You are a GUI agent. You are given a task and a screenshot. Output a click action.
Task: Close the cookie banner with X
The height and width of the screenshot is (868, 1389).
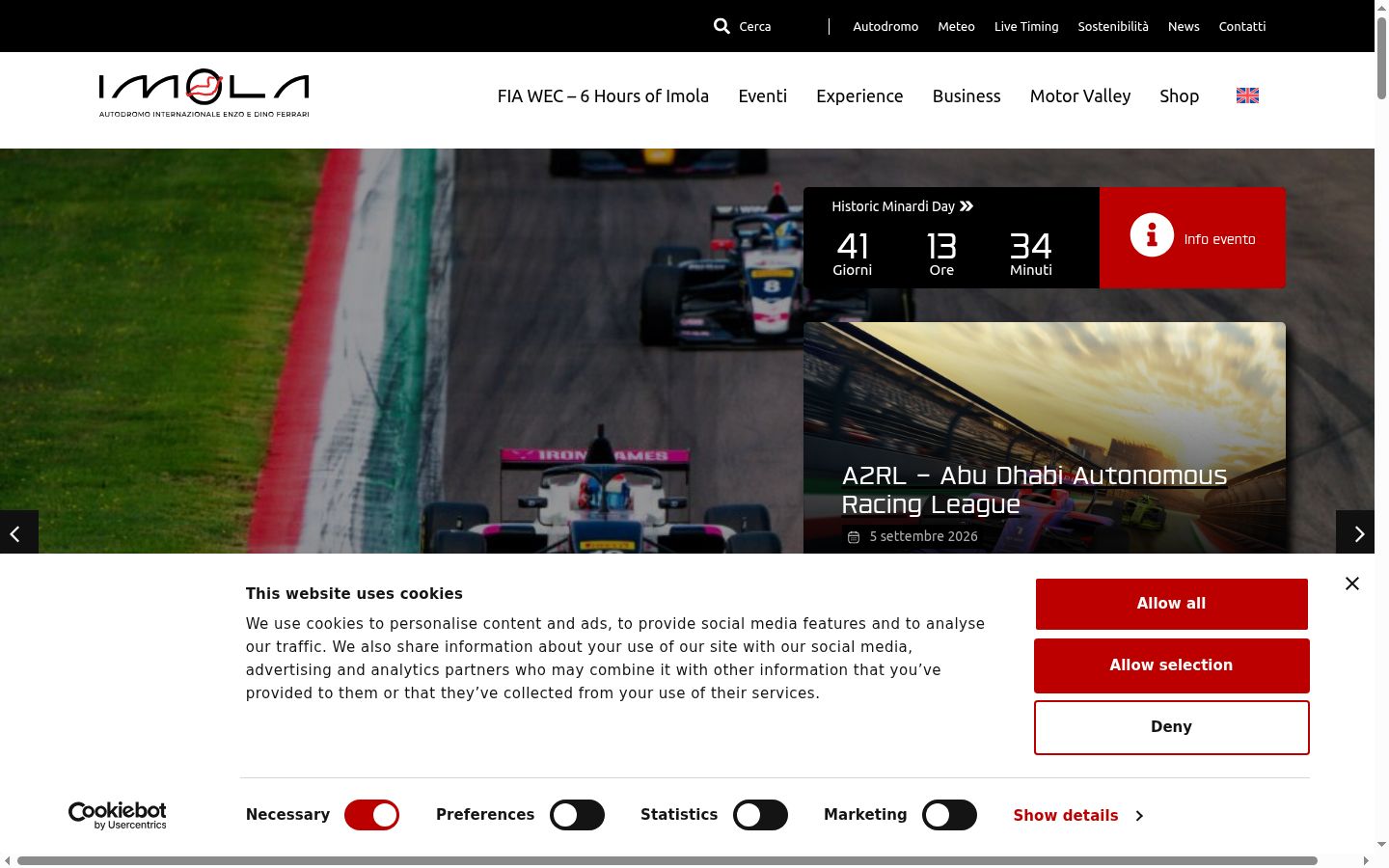coord(1352,583)
